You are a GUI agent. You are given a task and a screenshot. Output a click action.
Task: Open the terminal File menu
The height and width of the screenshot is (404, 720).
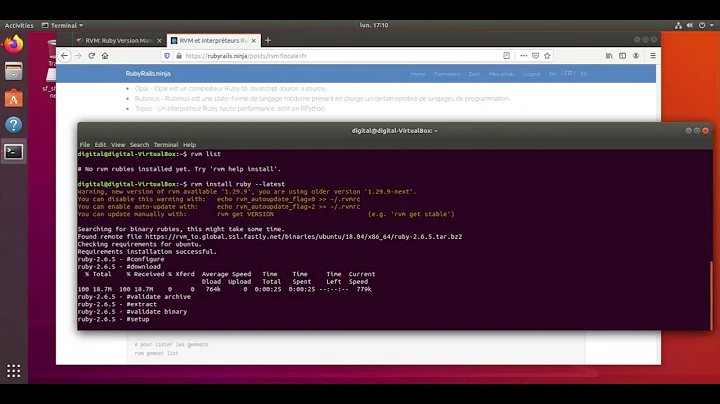[x=84, y=145]
